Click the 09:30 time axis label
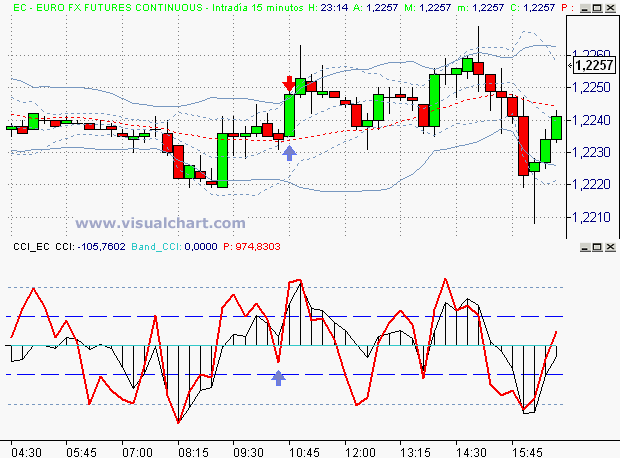Image resolution: width=620 pixels, height=458 pixels. point(249,452)
